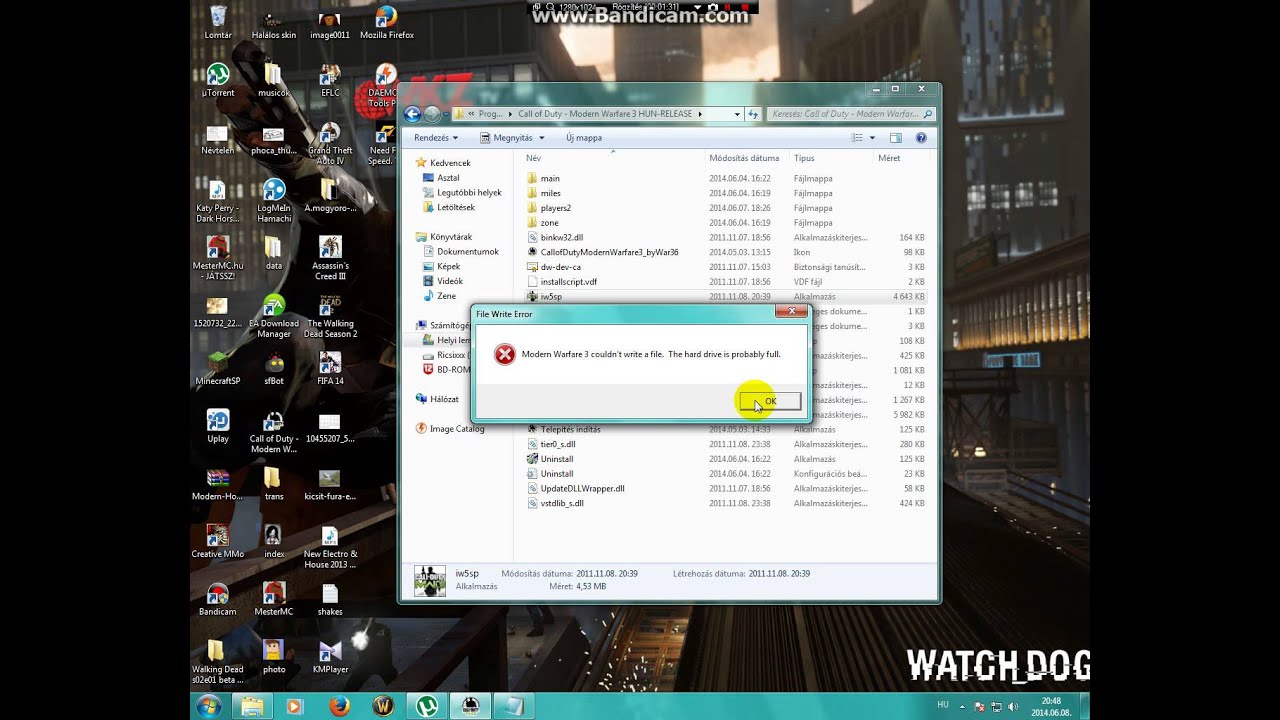This screenshot has height=720, width=1280.
Task: Open the Windows Start menu
Action: point(209,706)
